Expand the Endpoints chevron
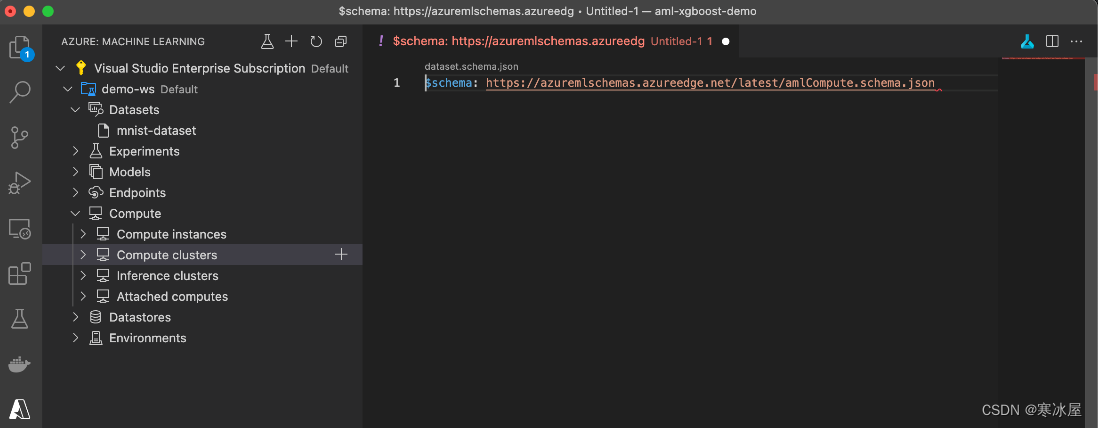Image resolution: width=1098 pixels, height=428 pixels. pyautogui.click(x=76, y=193)
